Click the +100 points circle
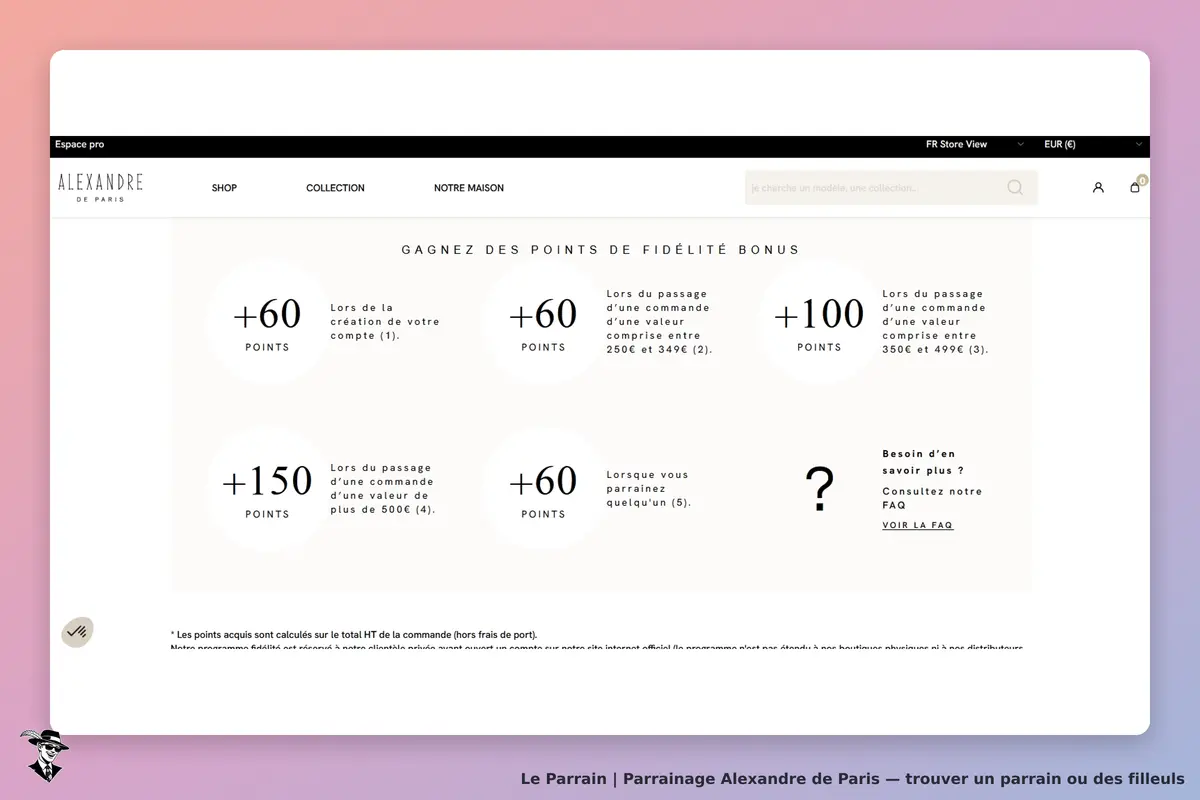The width and height of the screenshot is (1200, 800). click(x=819, y=321)
